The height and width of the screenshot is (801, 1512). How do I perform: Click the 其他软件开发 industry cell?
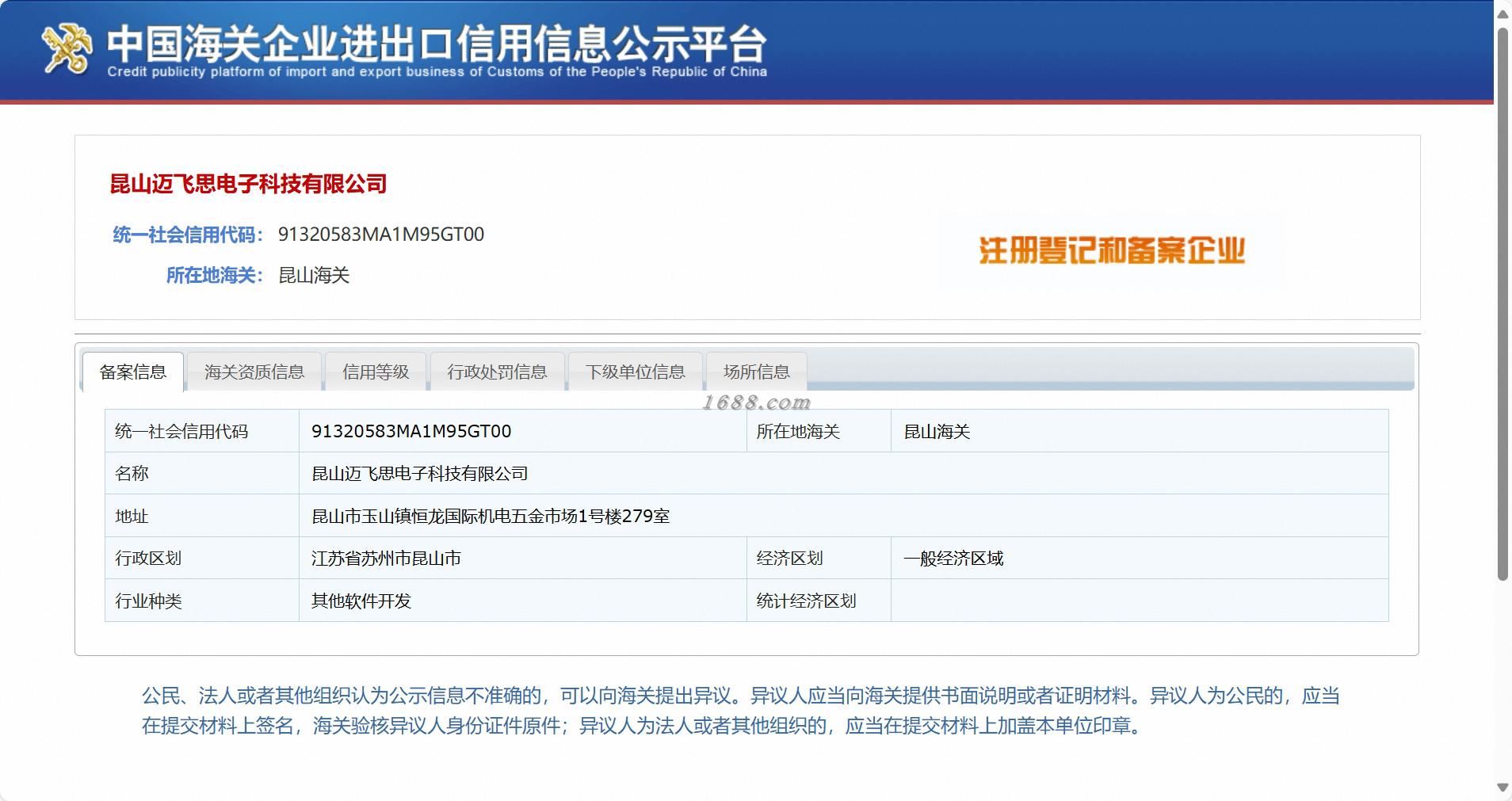coord(523,601)
